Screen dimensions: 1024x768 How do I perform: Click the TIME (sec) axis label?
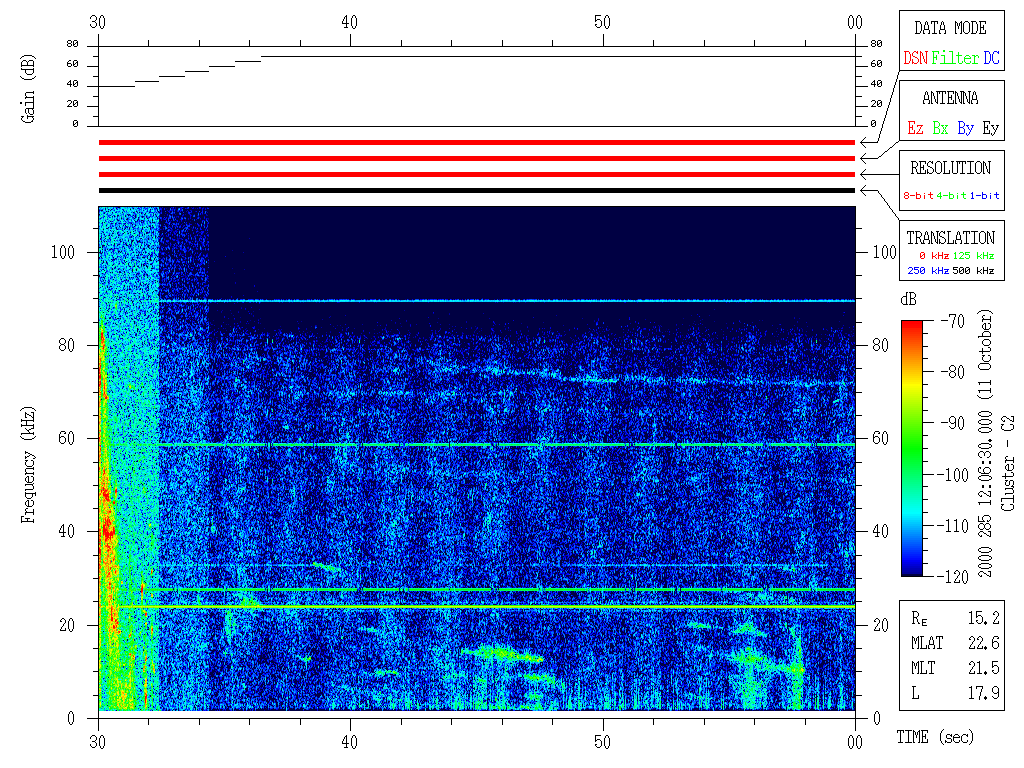[x=934, y=737]
